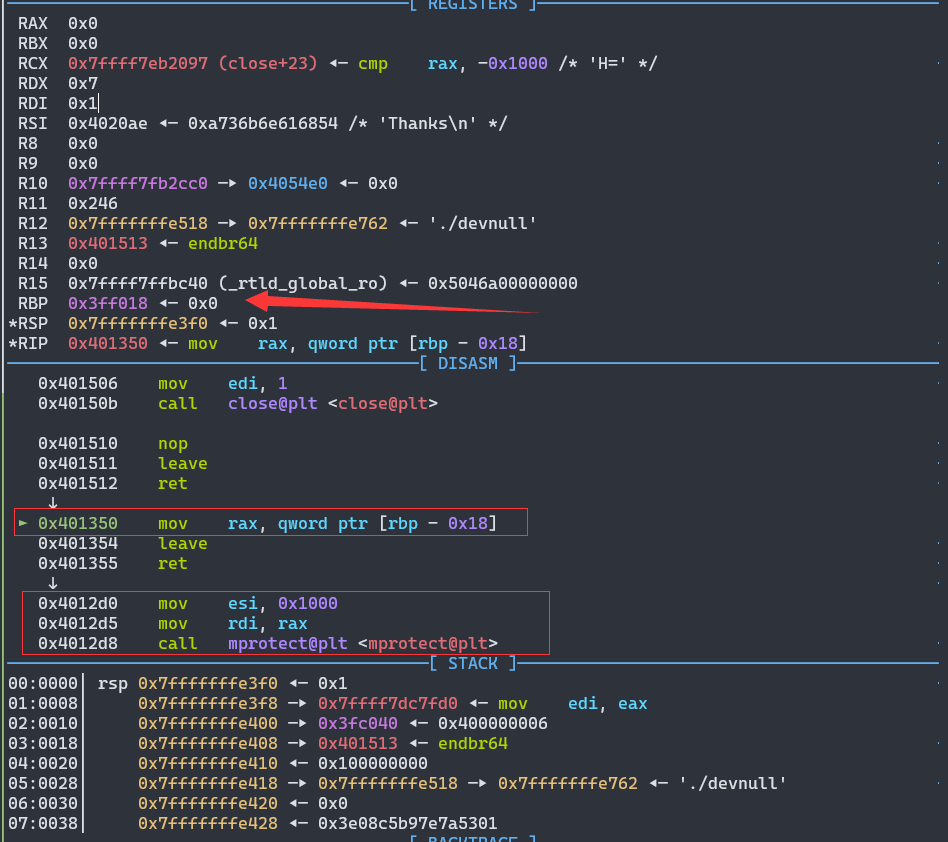The width and height of the screenshot is (948, 842).
Task: Click the RCX value 0x7ffff7eb2097
Action: click(138, 63)
